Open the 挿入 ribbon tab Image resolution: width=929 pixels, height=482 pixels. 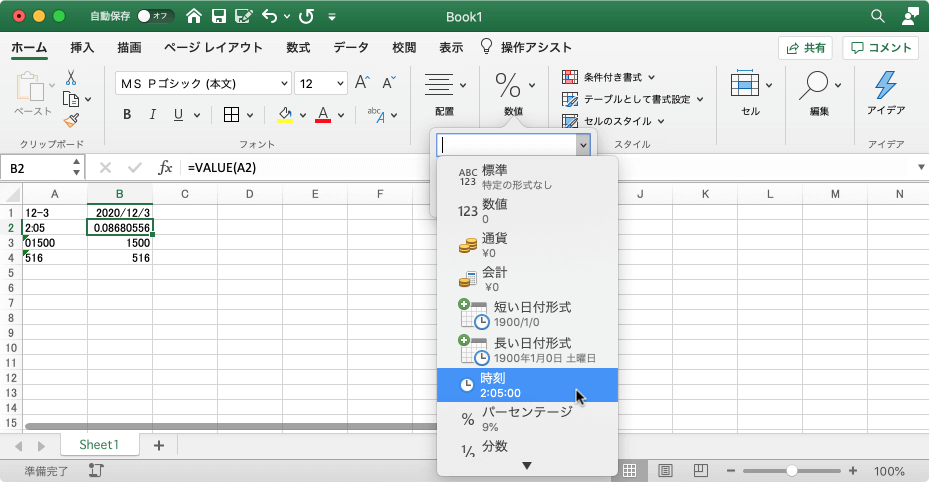[x=82, y=47]
